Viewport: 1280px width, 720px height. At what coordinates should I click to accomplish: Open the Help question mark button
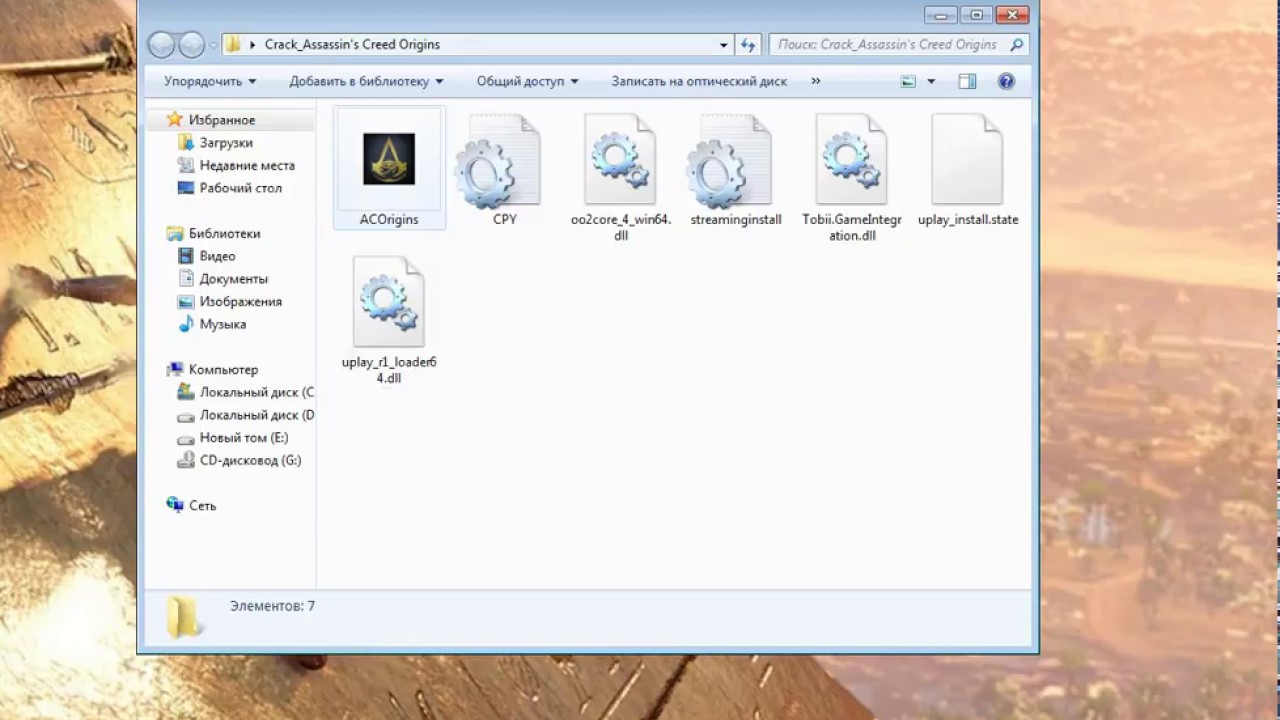(1006, 81)
